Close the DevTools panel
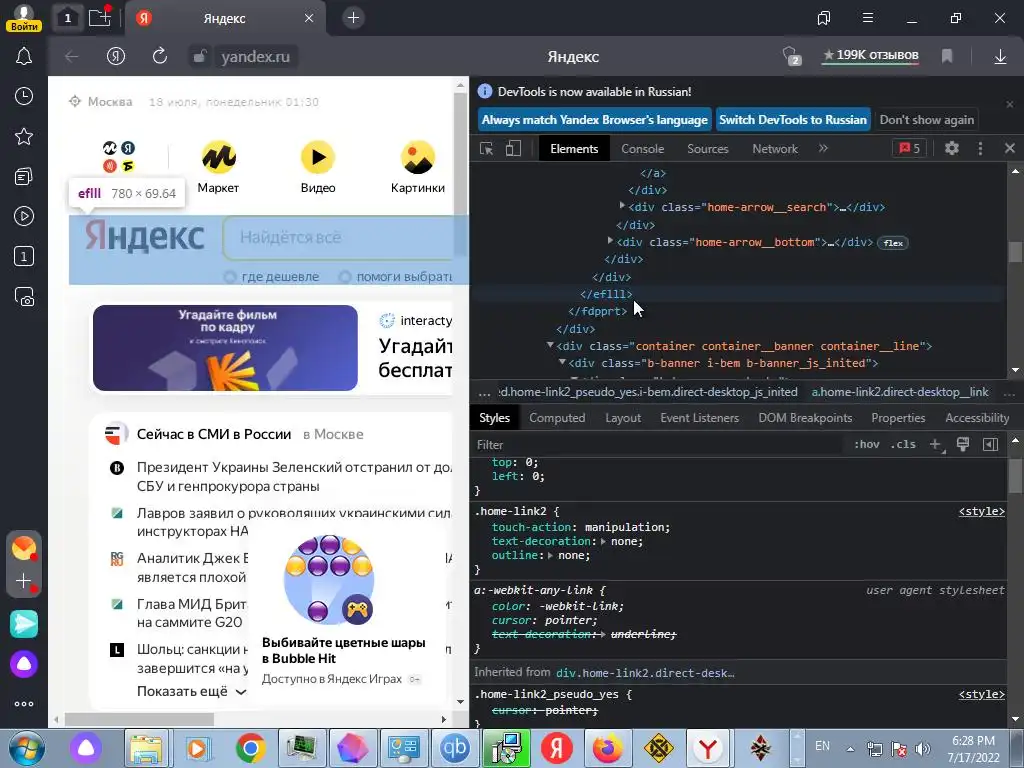This screenshot has width=1024, height=768. point(1010,149)
